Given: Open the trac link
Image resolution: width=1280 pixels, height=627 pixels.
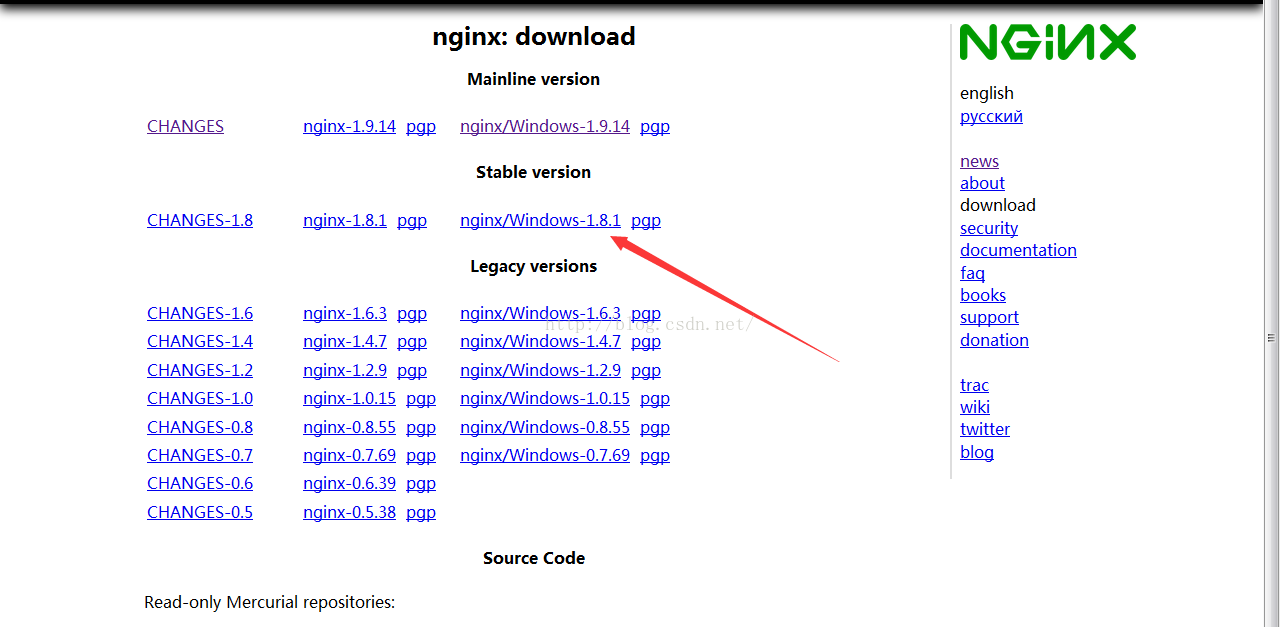Looking at the screenshot, I should tap(974, 385).
